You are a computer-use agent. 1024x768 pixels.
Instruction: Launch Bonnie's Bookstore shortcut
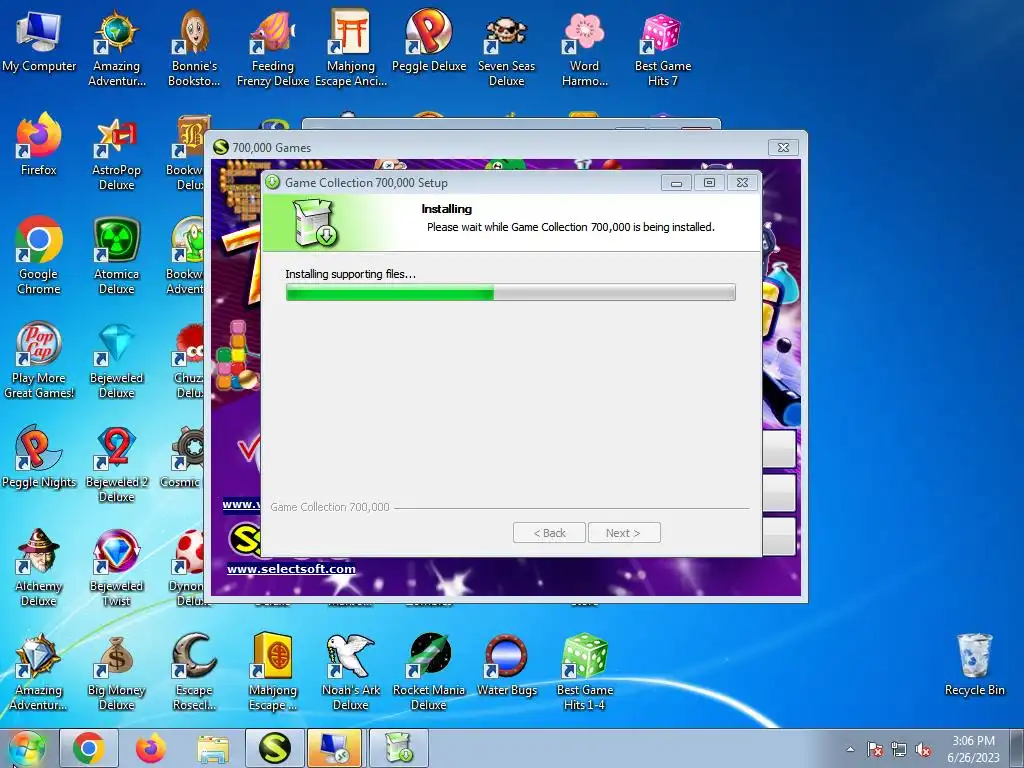pyautogui.click(x=194, y=47)
